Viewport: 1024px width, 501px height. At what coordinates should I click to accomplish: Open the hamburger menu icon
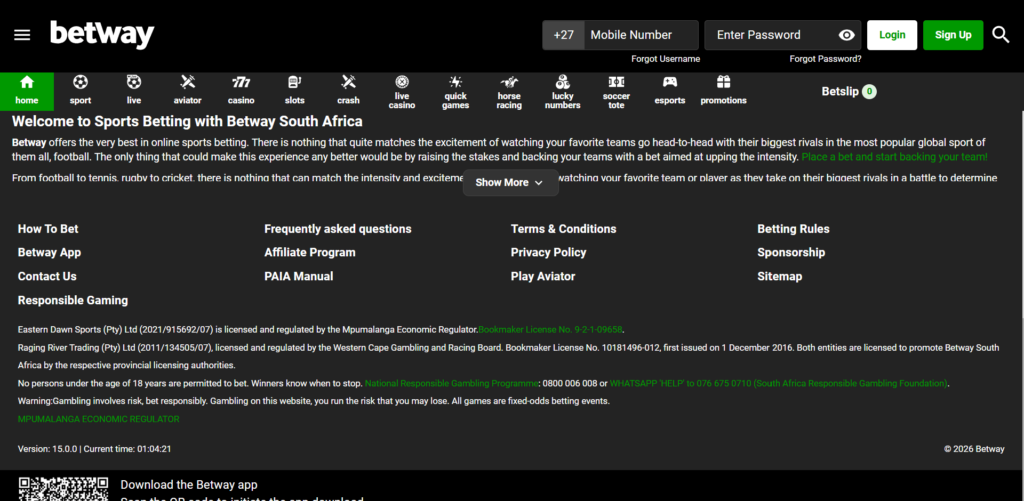tap(22, 35)
